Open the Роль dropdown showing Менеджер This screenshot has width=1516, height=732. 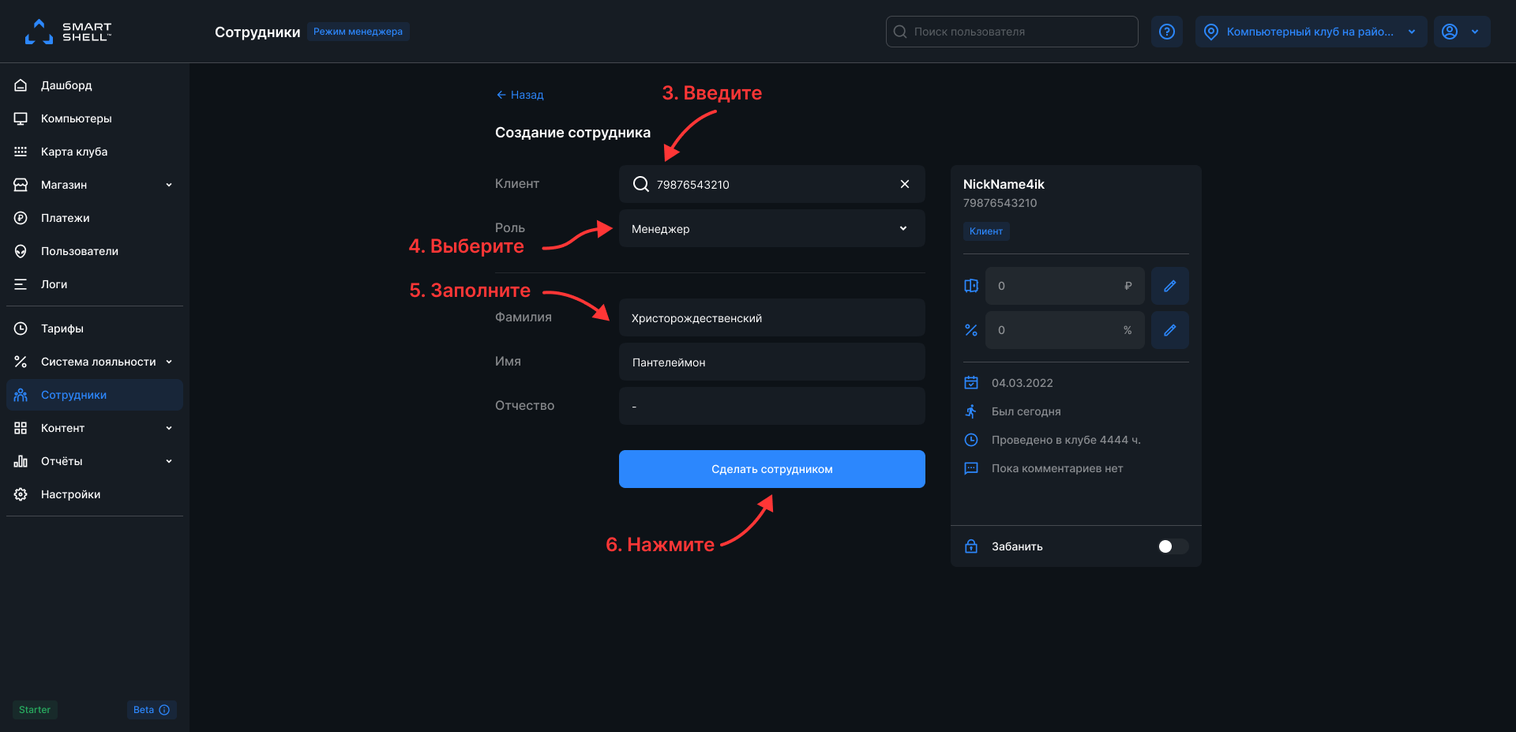772,228
